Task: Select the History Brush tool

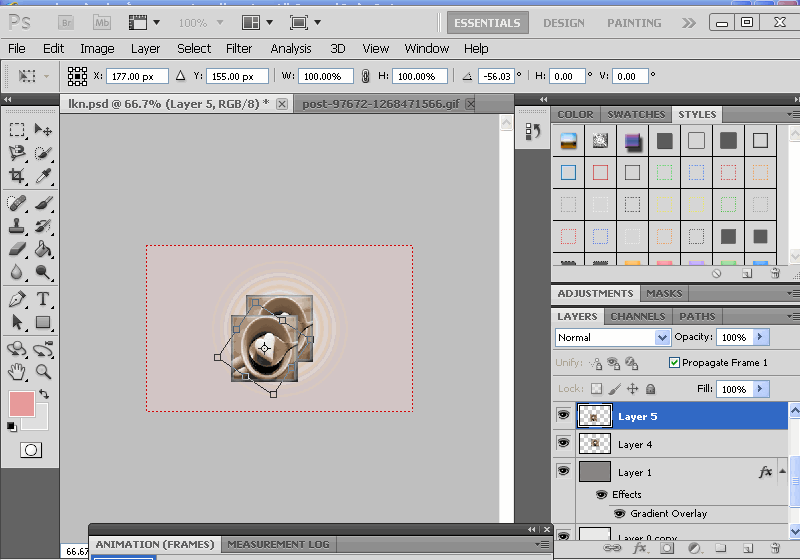Action: pyautogui.click(x=43, y=226)
